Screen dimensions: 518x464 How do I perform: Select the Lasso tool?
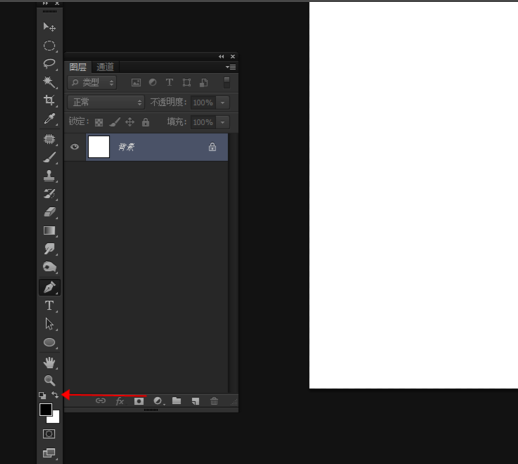[x=49, y=63]
